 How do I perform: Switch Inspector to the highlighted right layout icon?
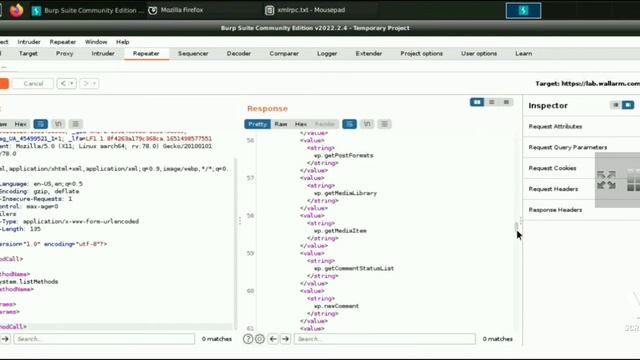coord(628,105)
